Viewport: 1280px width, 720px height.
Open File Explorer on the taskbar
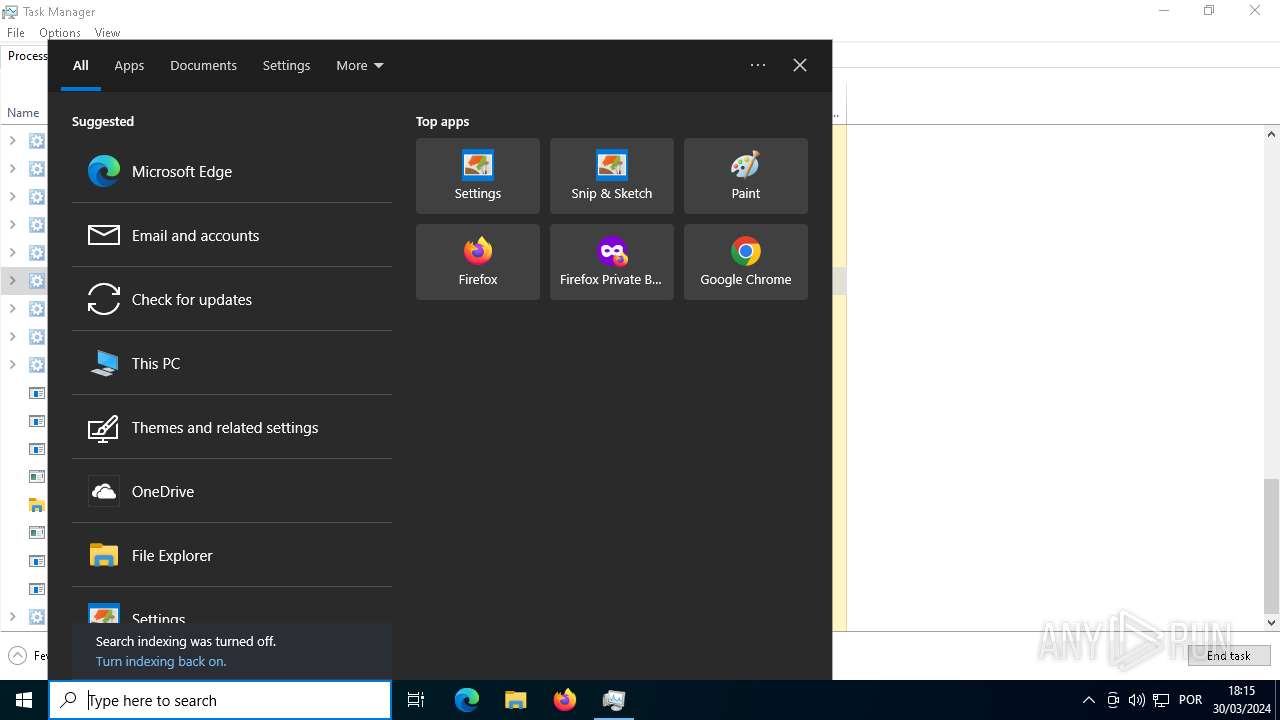[516, 700]
